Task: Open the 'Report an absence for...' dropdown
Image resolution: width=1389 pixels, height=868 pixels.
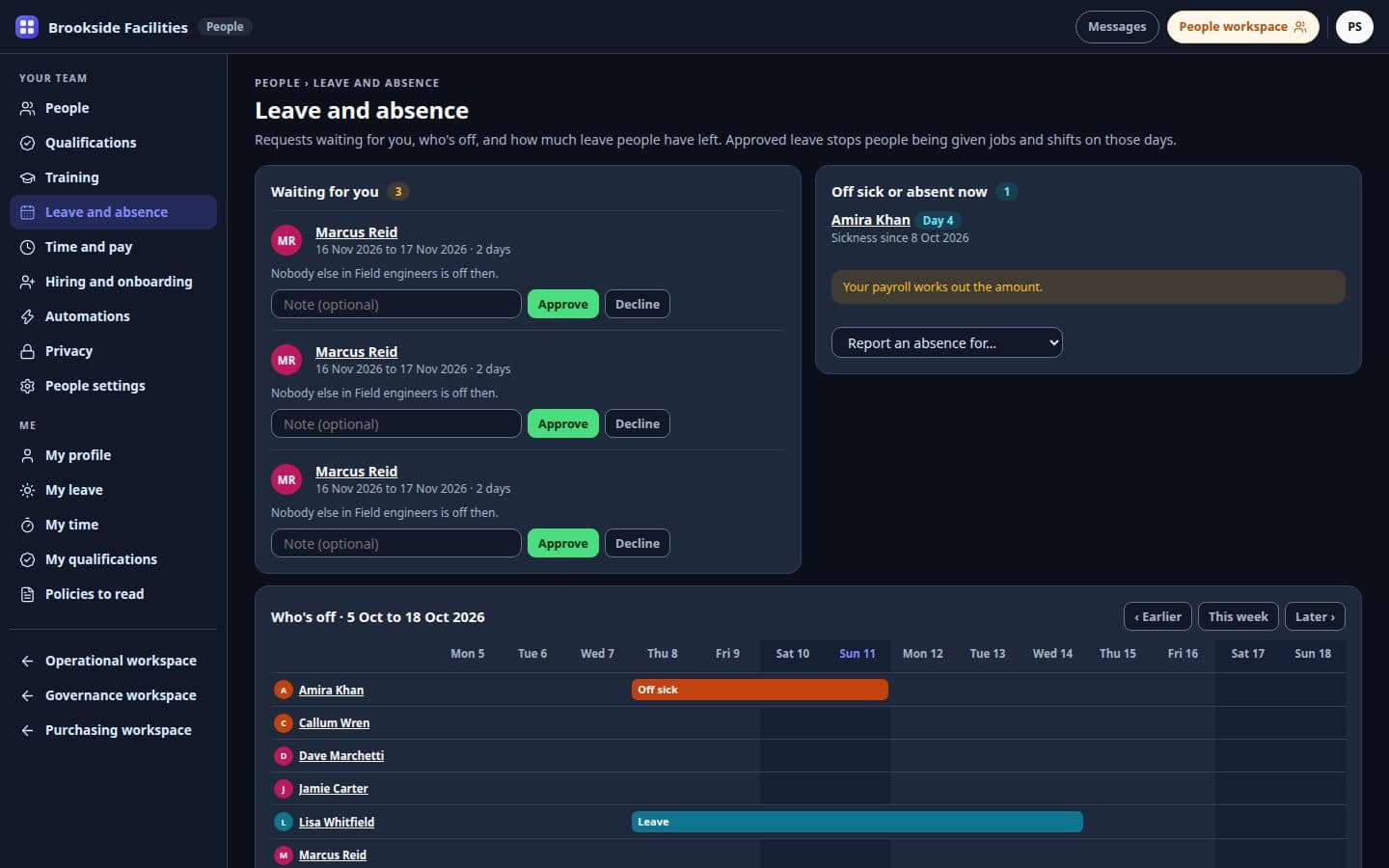Action: (947, 342)
